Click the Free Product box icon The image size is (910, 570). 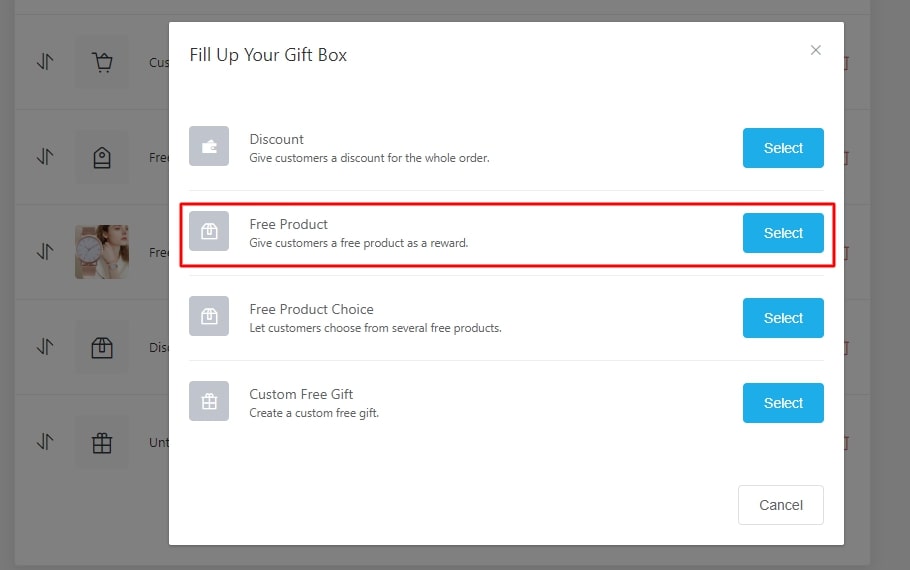coord(209,232)
